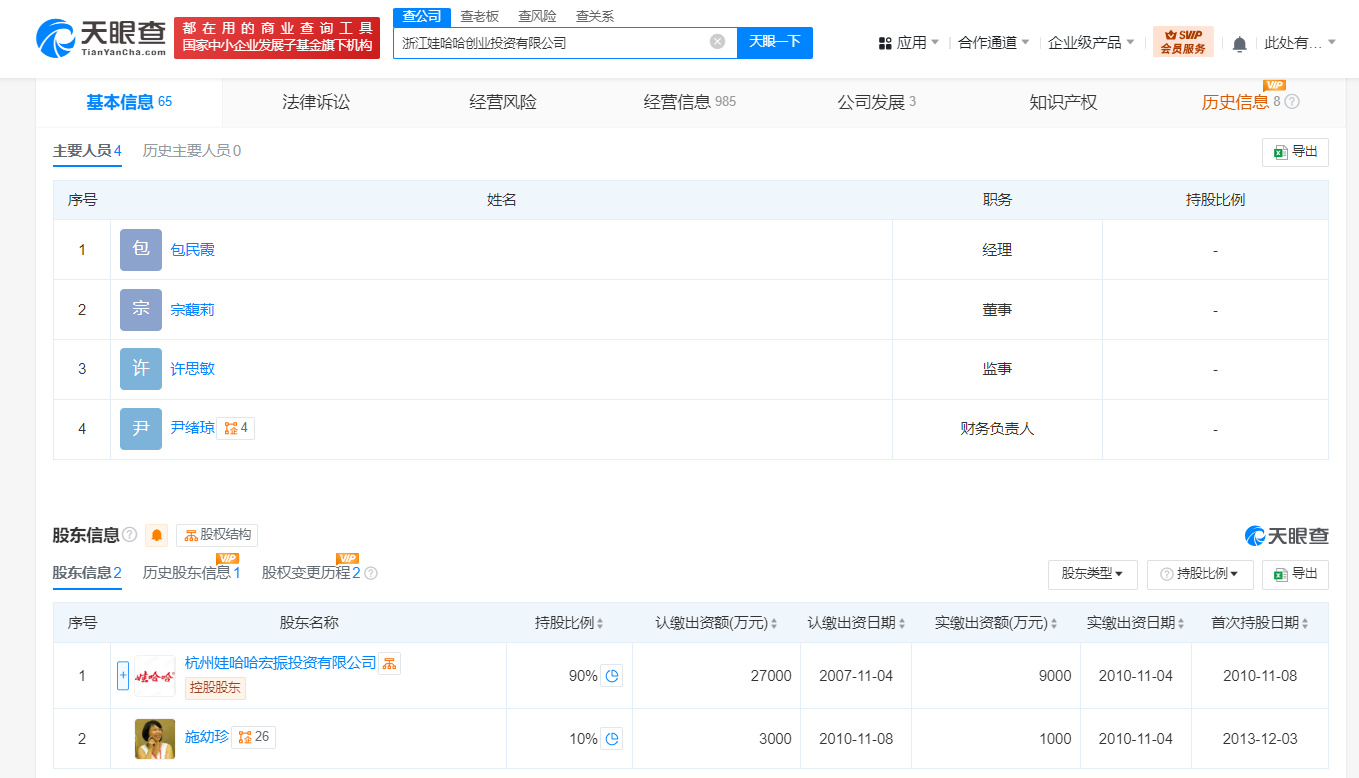Switch to the 法律诉讼 tab
Screen dimensions: 1359x778
pyautogui.click(x=316, y=102)
